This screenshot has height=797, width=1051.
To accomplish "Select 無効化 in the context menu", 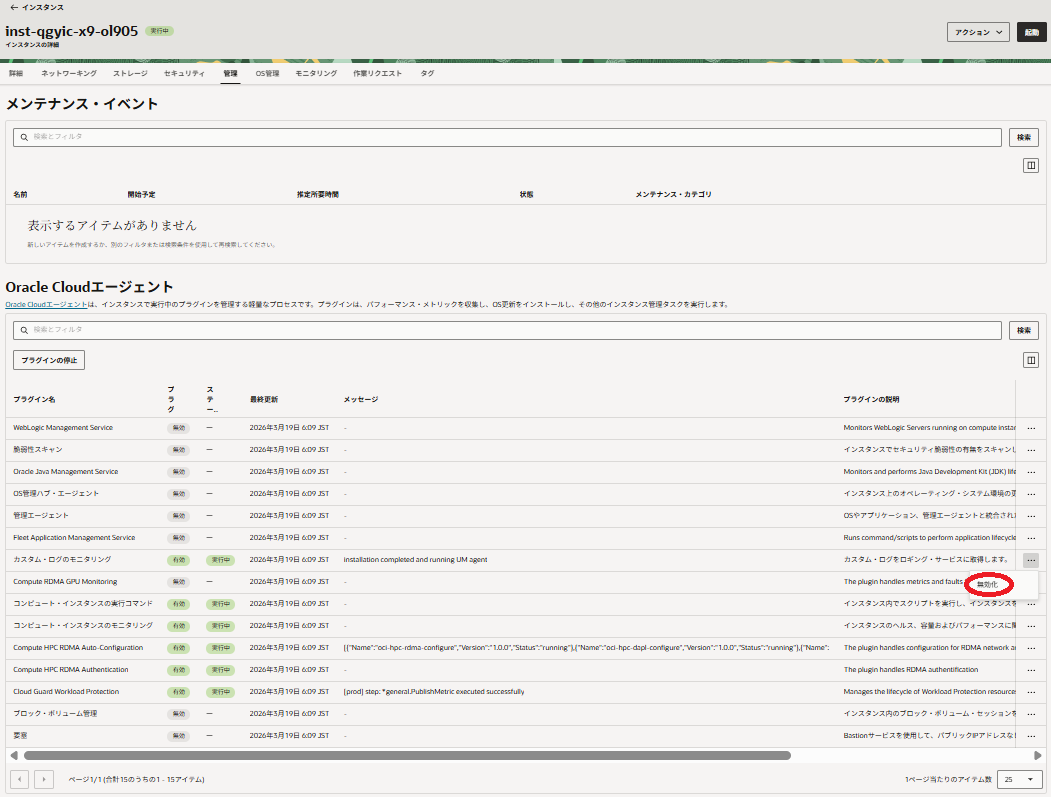I will 988,584.
